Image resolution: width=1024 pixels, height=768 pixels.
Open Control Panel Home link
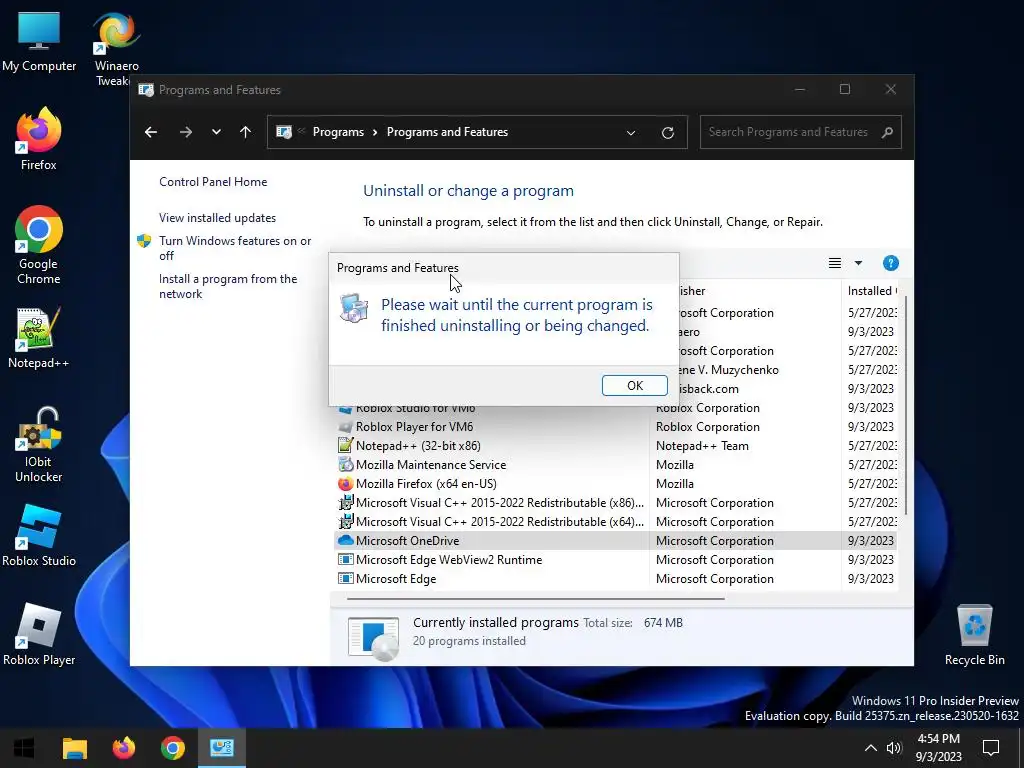(x=213, y=182)
